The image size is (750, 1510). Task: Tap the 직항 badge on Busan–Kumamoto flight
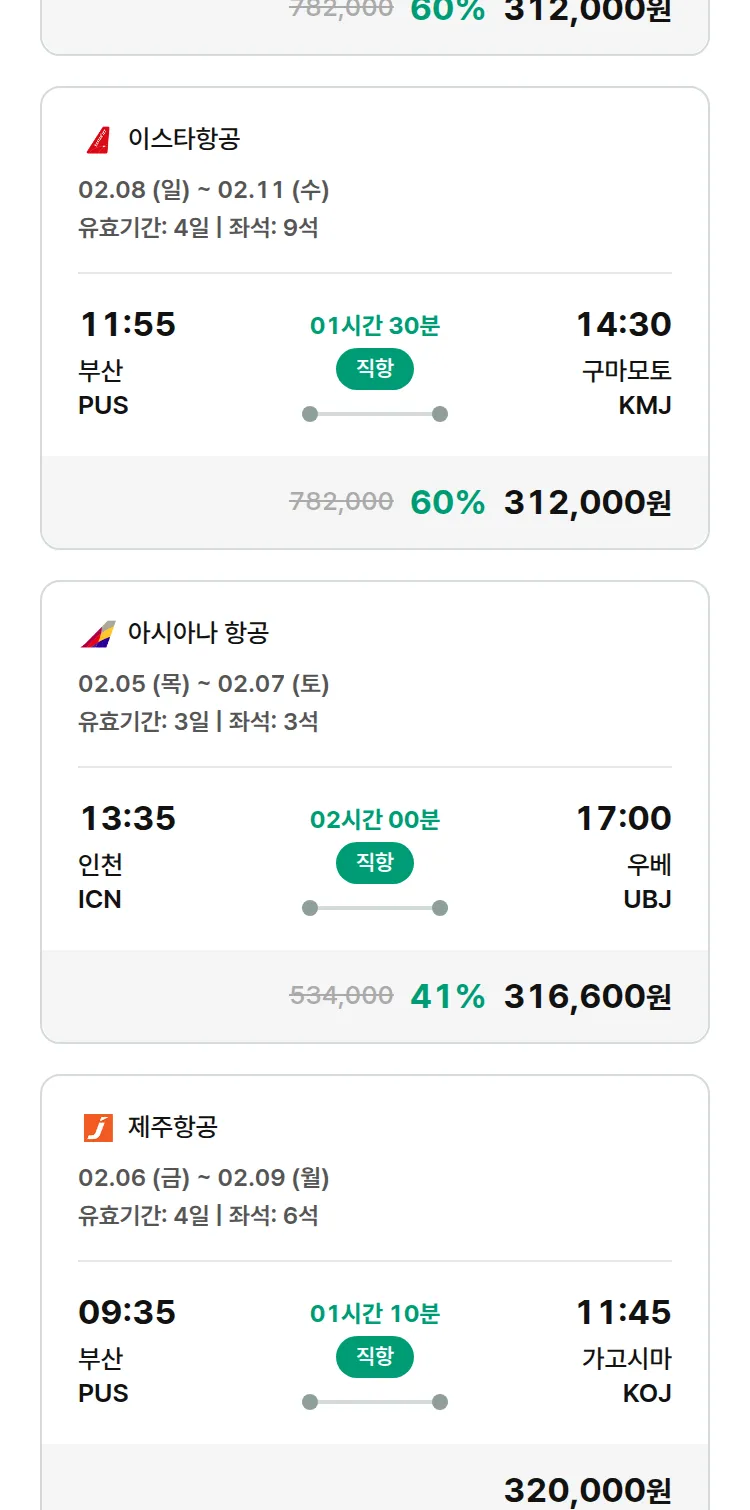click(375, 369)
